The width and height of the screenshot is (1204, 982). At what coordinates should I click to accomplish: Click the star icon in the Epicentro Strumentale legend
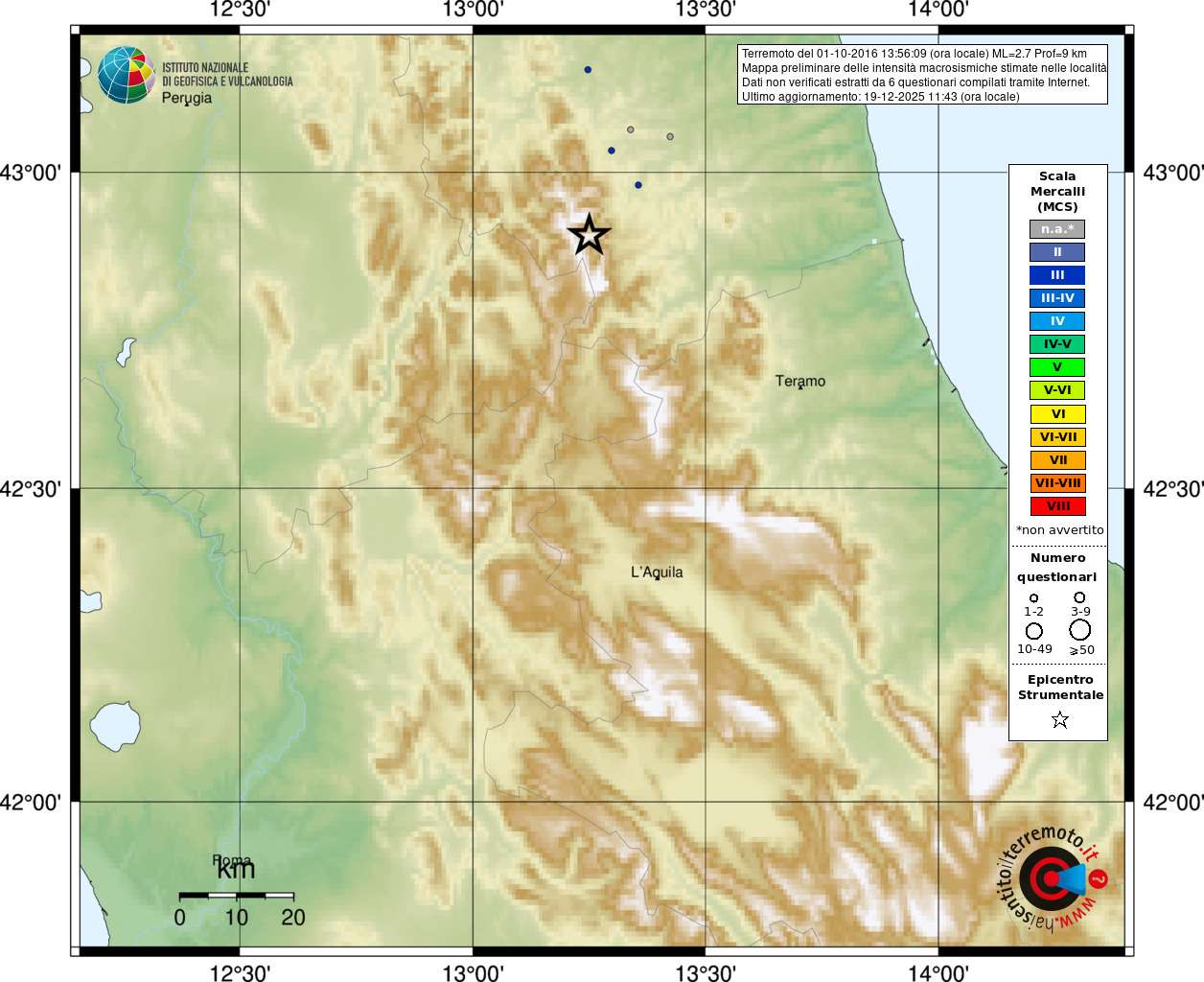1059,719
